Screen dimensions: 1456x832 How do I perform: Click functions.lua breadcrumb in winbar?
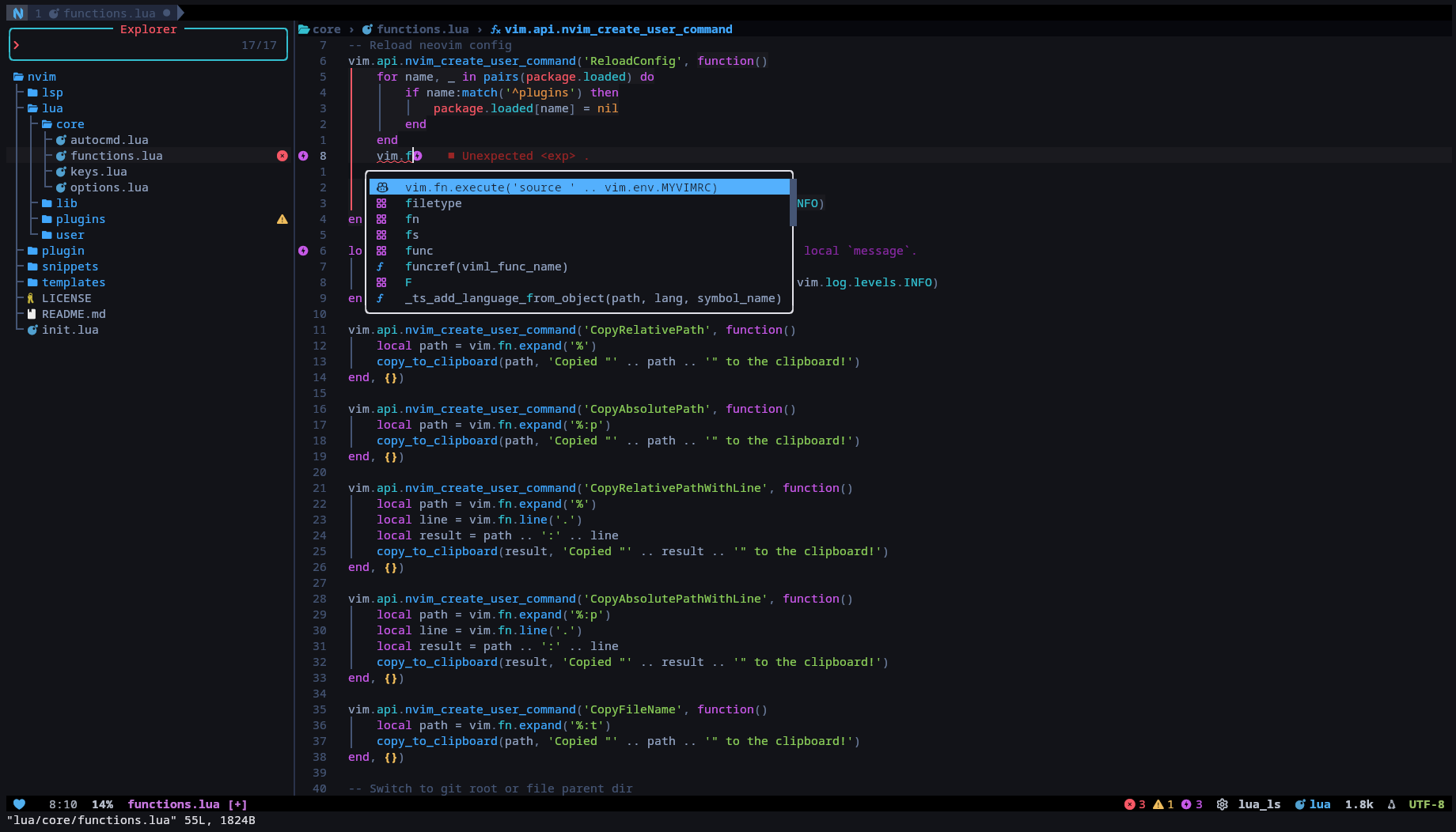(x=423, y=29)
